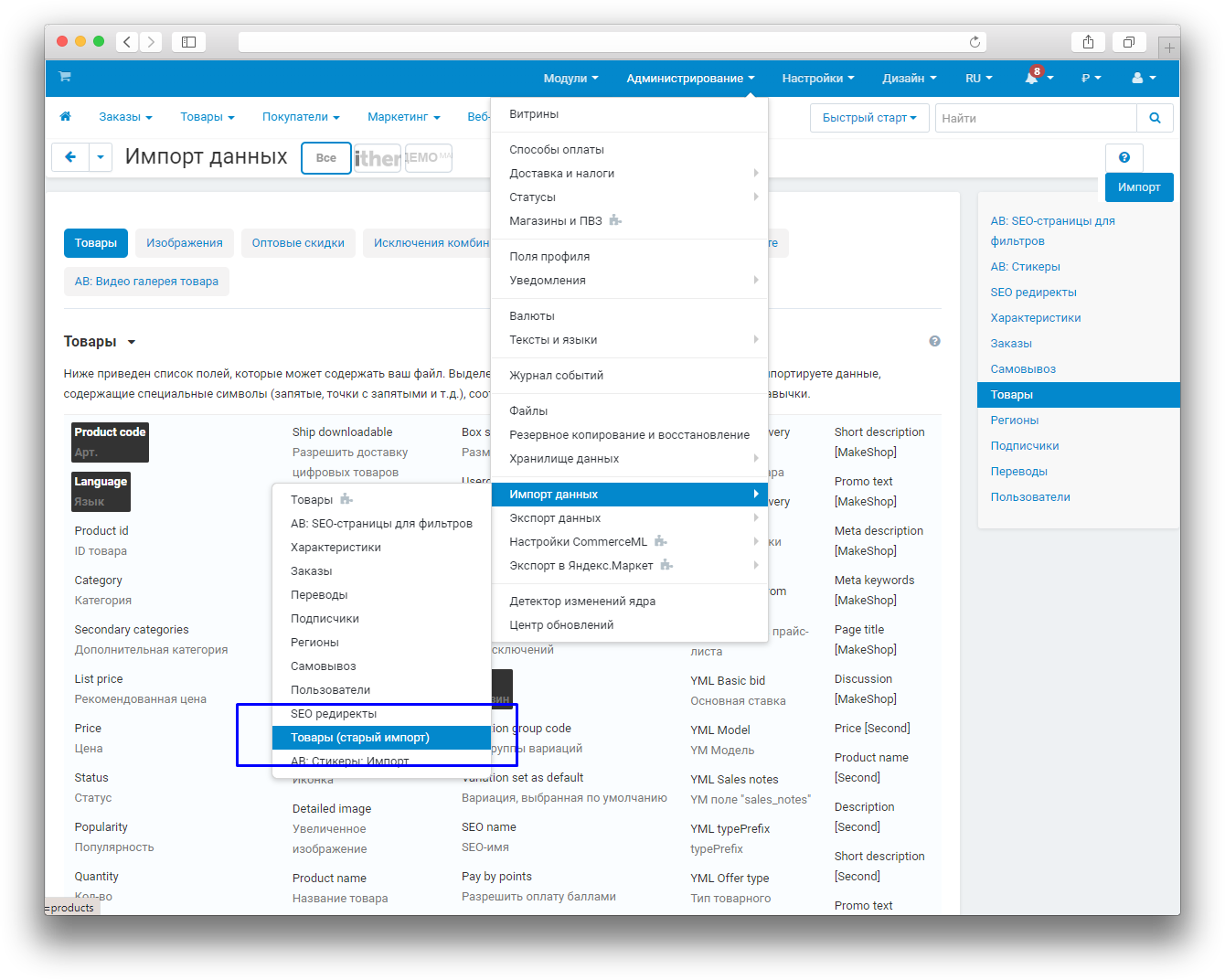1225x980 pixels.
Task: Open the notifications bell icon
Action: tap(1032, 79)
